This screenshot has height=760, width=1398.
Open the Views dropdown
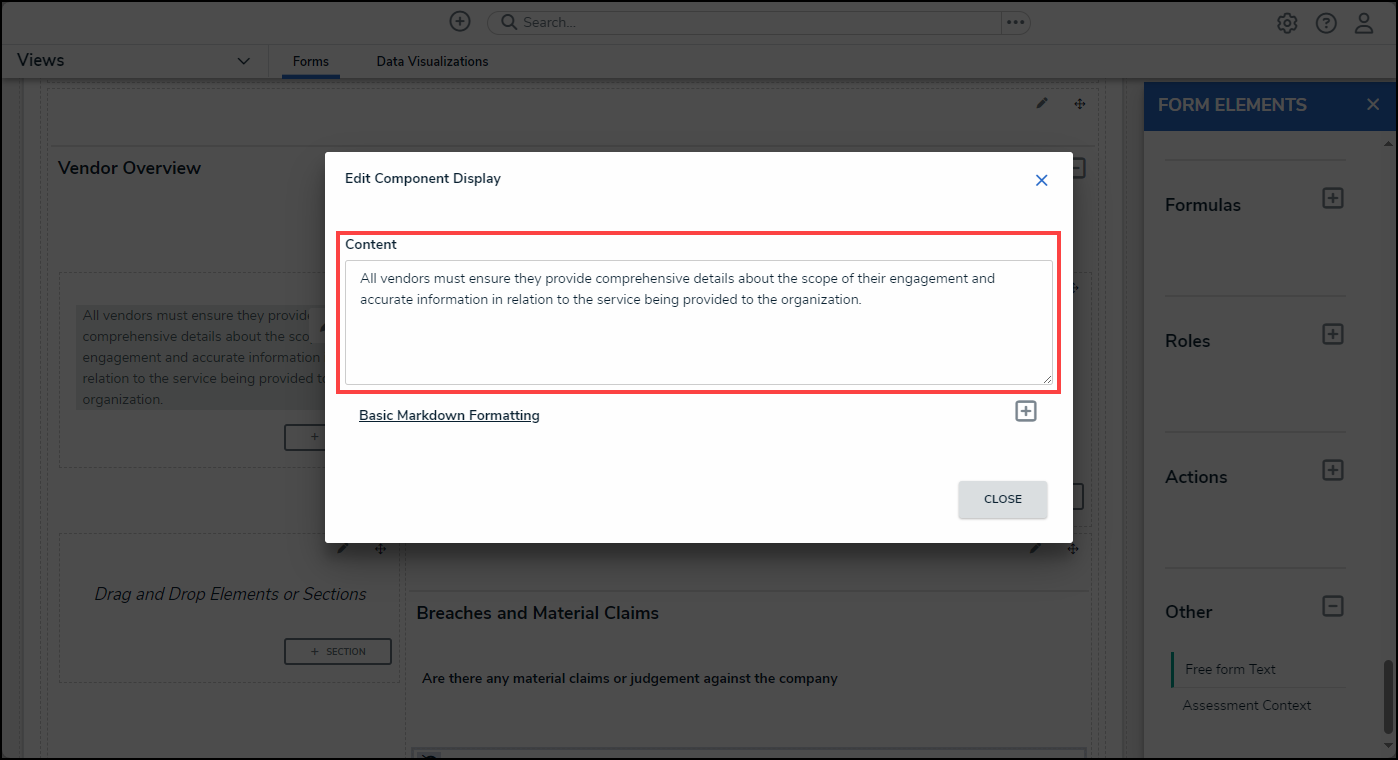(244, 61)
